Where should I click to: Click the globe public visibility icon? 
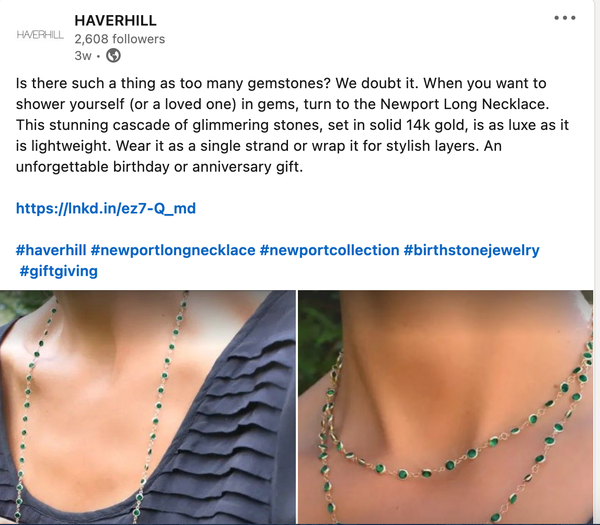pyautogui.click(x=113, y=56)
